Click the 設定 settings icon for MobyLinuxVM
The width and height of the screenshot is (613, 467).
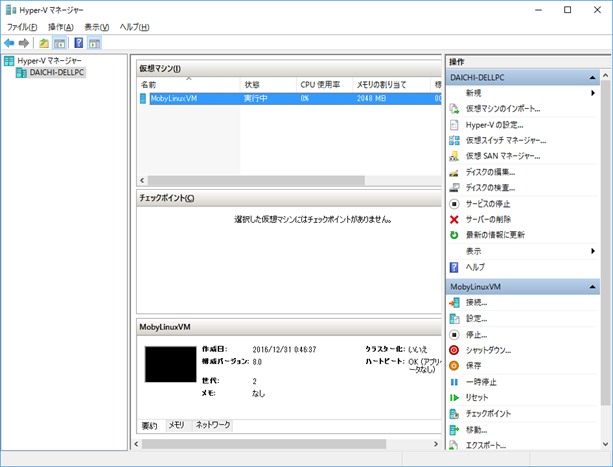pos(454,318)
